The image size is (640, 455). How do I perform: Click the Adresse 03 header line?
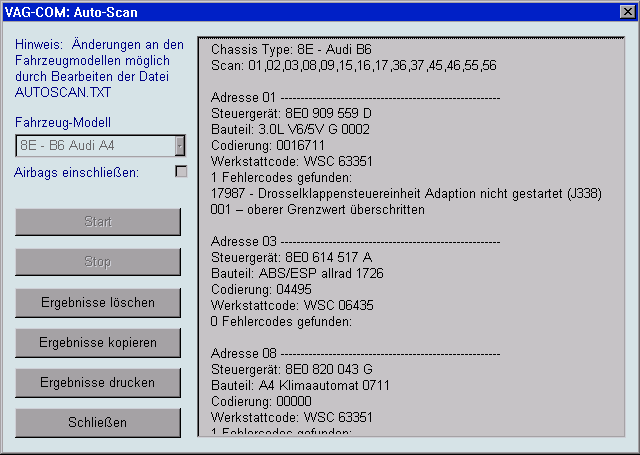point(355,242)
